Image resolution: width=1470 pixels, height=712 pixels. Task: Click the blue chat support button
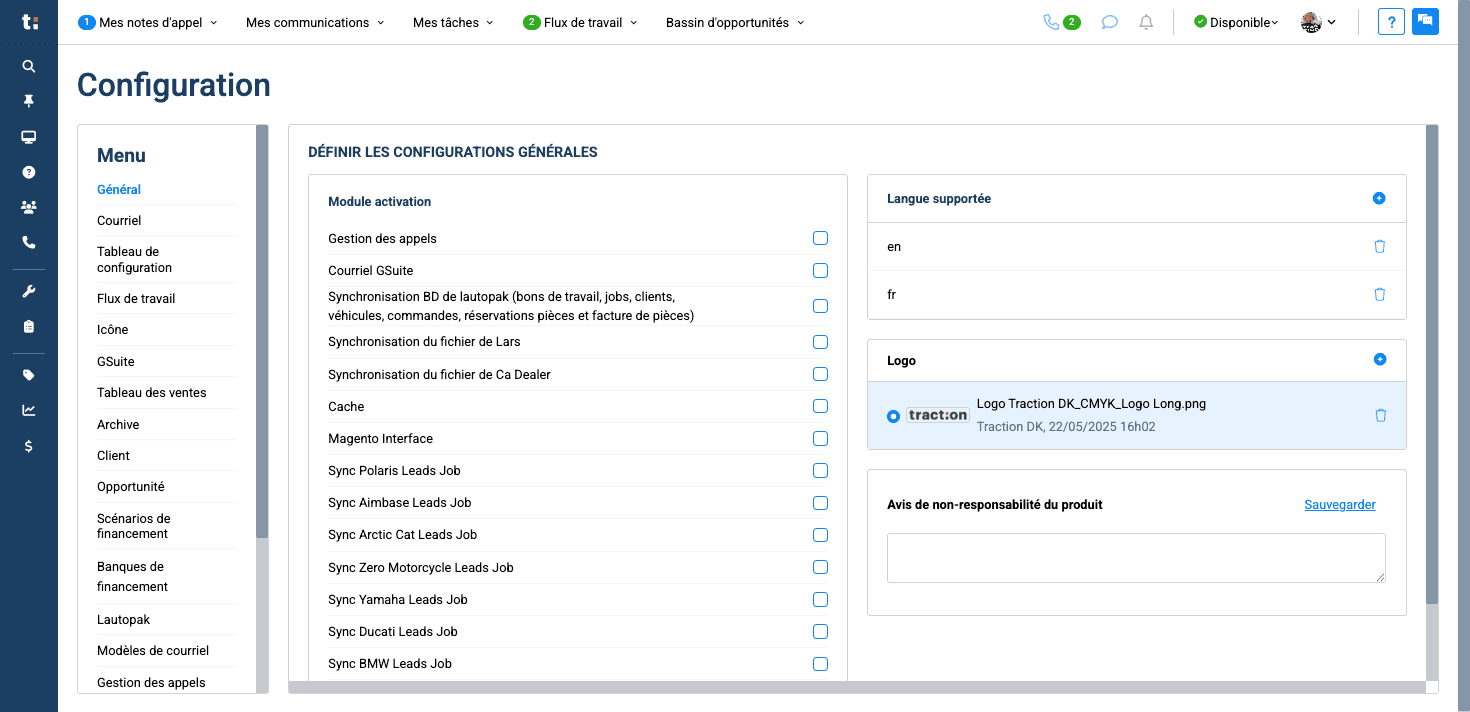1425,22
